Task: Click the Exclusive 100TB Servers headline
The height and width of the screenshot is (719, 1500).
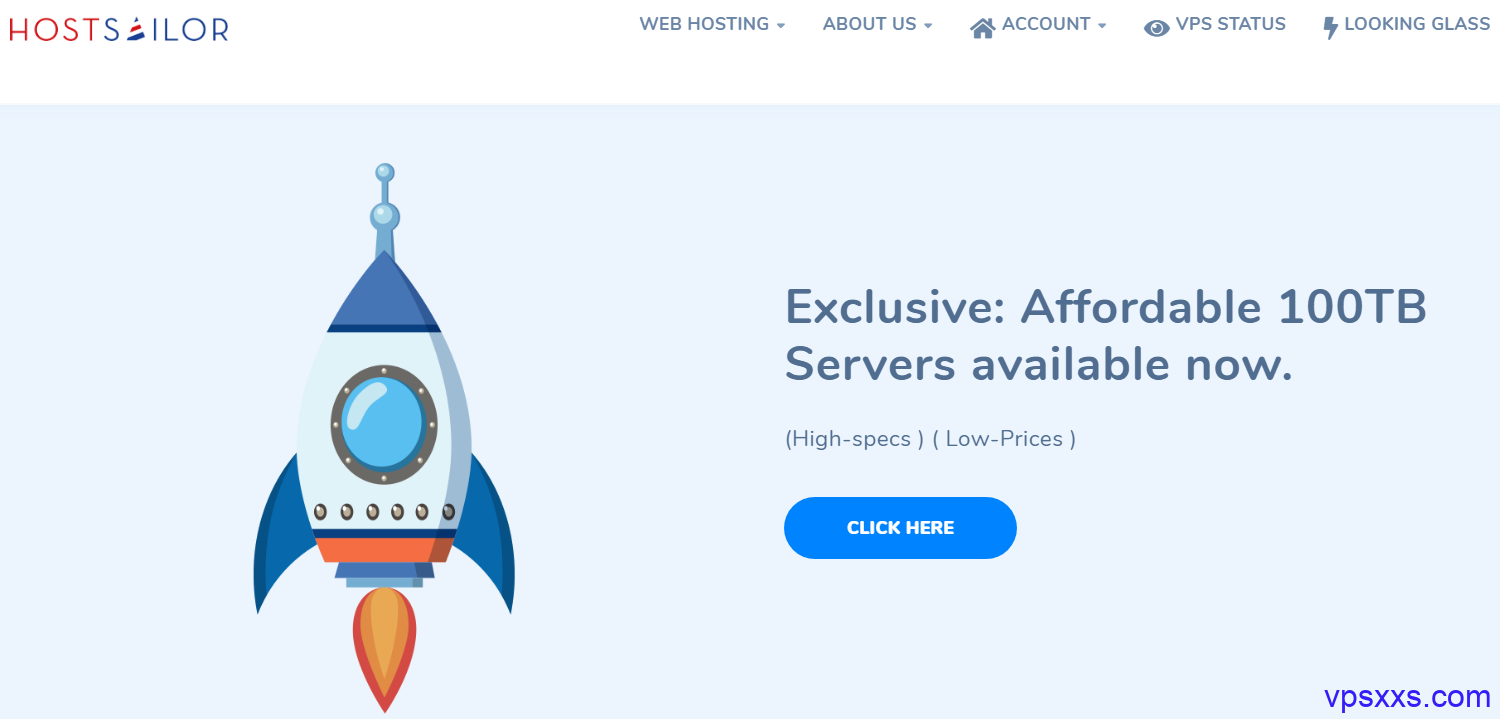Action: tap(1105, 335)
